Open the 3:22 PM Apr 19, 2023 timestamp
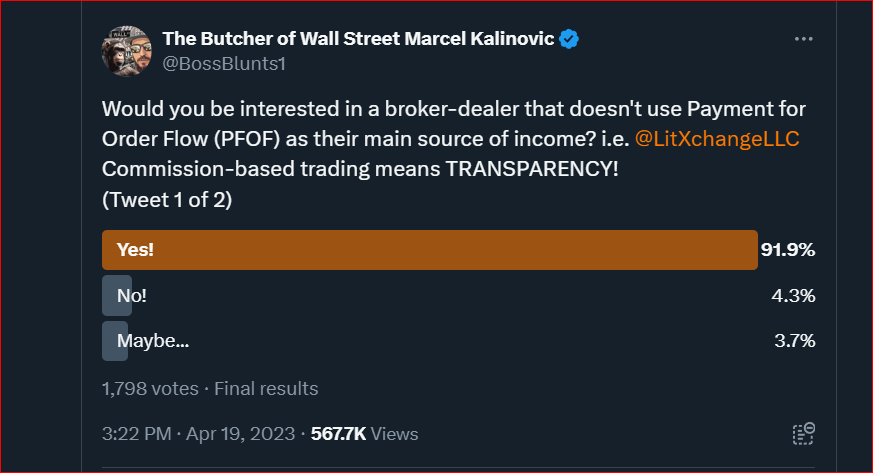The width and height of the screenshot is (873, 473). tap(199, 434)
